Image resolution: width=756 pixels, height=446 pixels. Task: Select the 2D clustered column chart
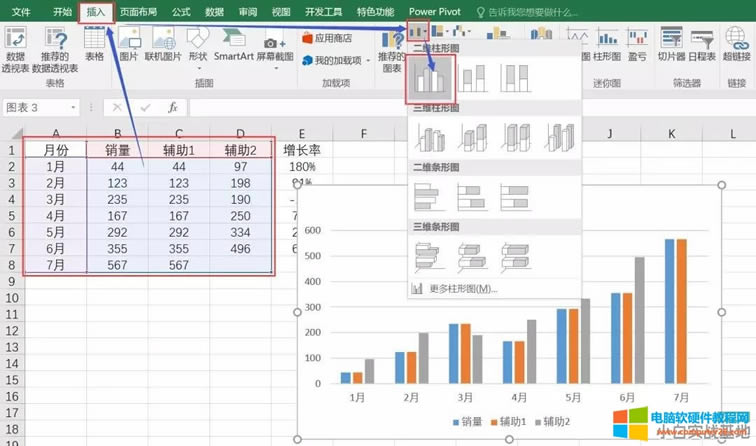[431, 81]
